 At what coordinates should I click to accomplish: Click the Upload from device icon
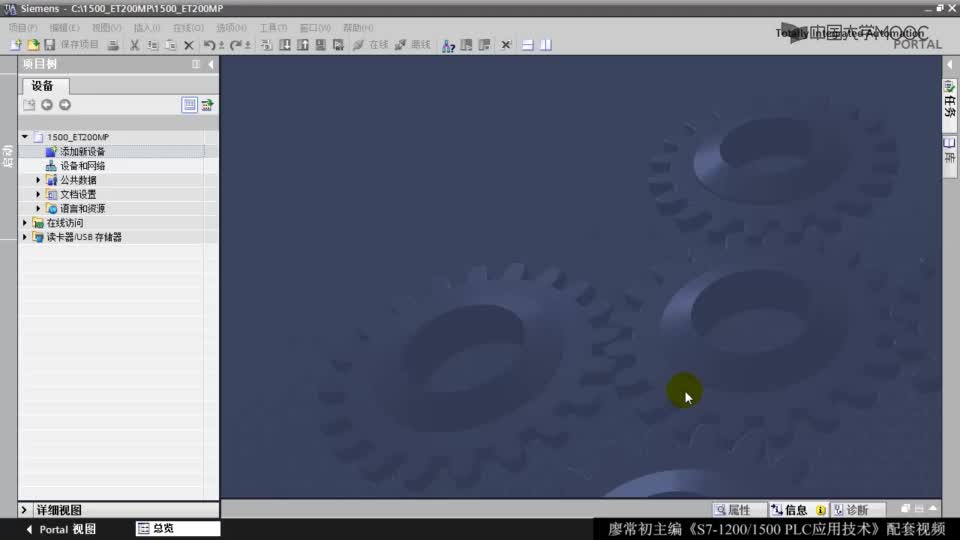[x=302, y=45]
